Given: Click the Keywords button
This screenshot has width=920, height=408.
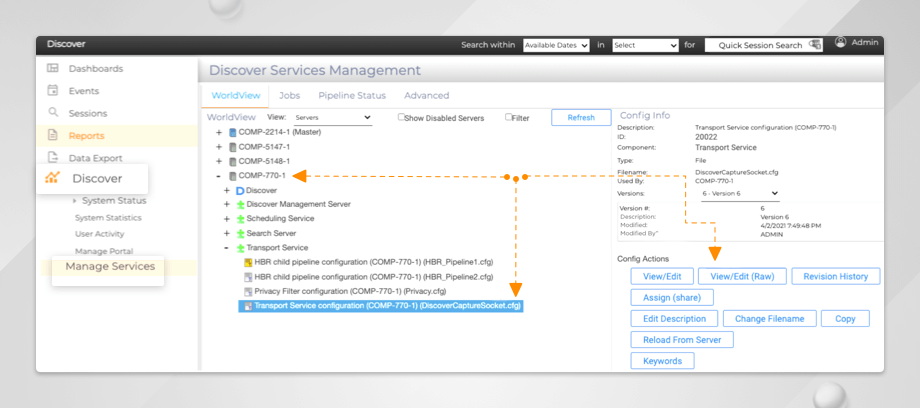Looking at the screenshot, I should pos(662,361).
